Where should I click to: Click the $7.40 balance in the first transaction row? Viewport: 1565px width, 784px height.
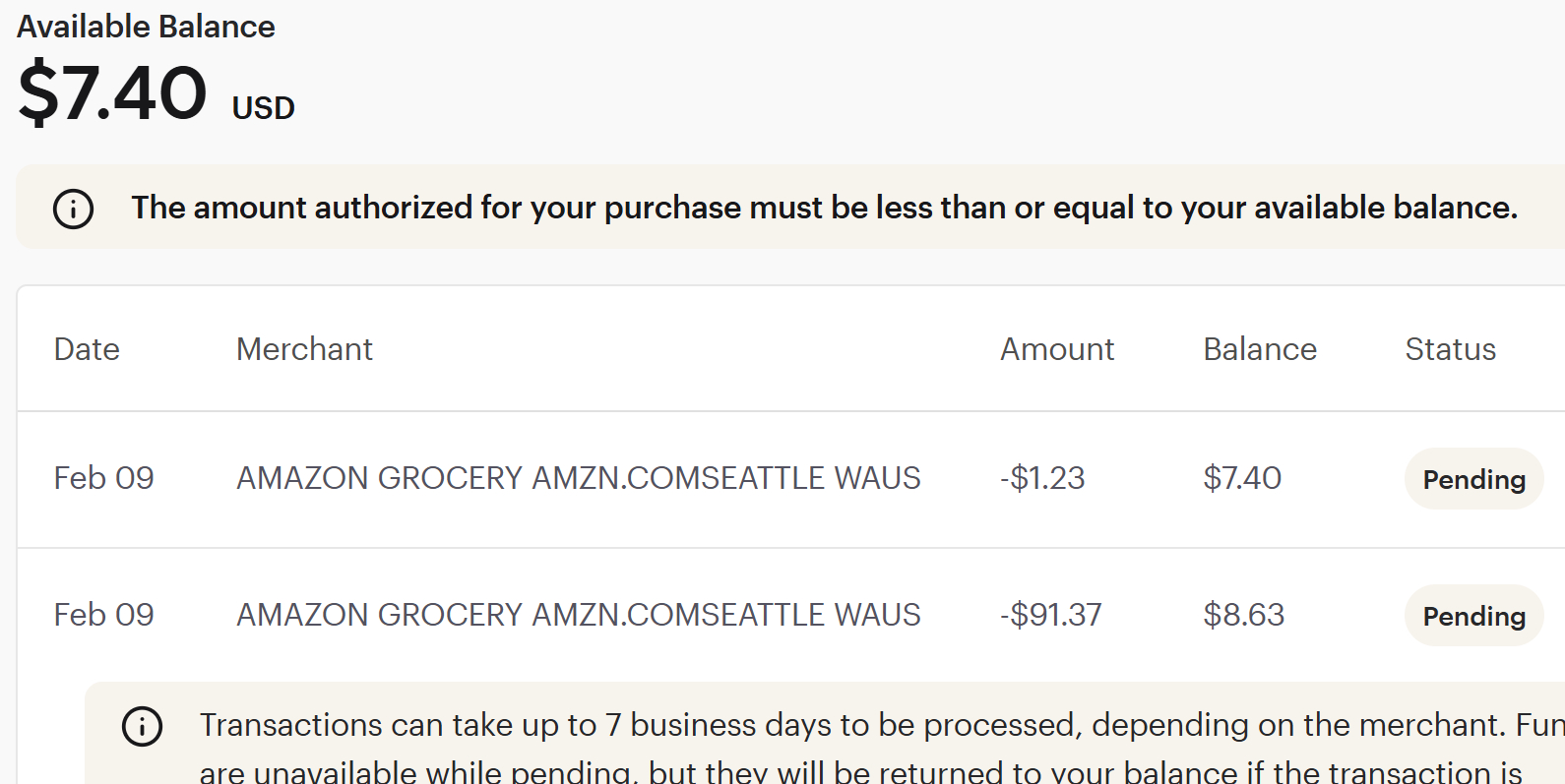point(1242,478)
